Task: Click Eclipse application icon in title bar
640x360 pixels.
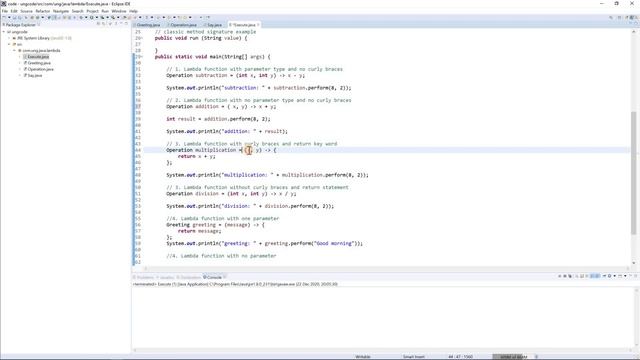Action: pos(4,4)
